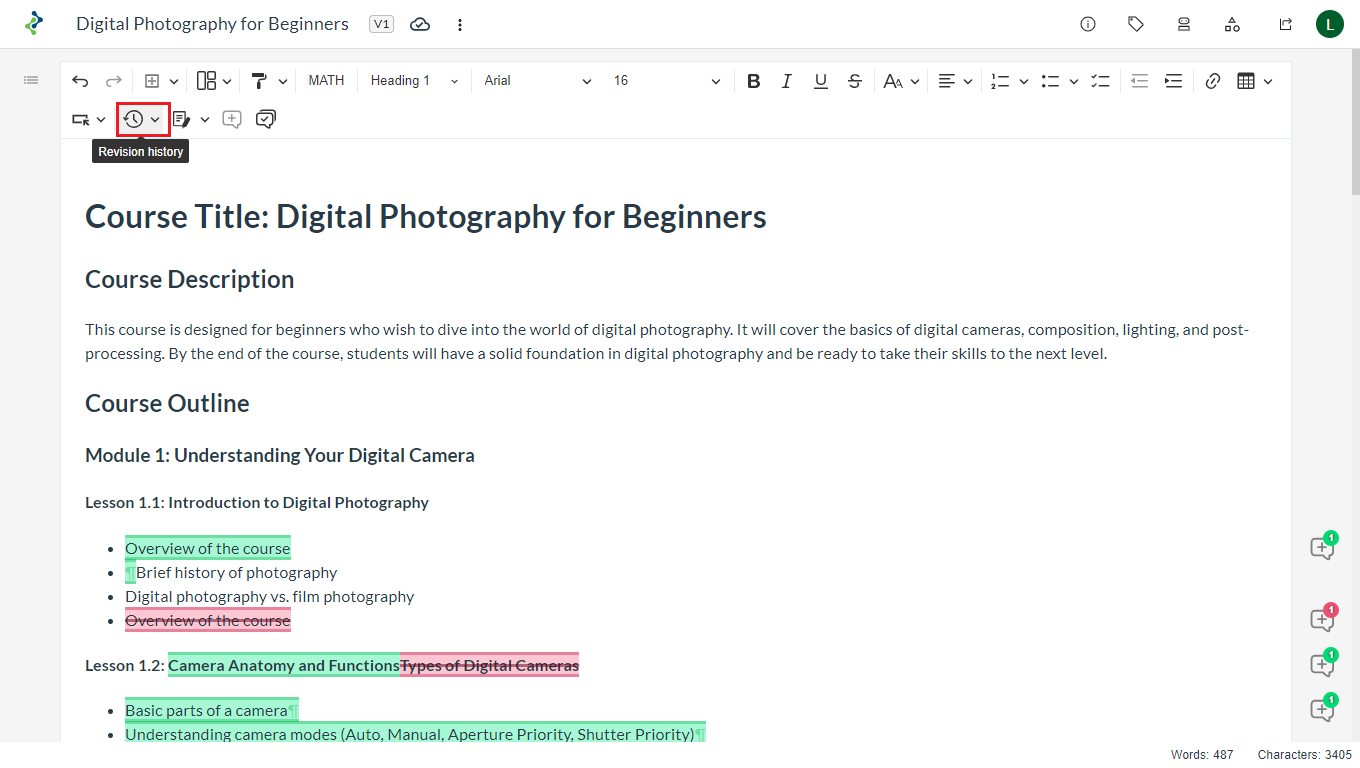1360x768 pixels.
Task: Click the tag icon in header
Action: tap(1136, 24)
